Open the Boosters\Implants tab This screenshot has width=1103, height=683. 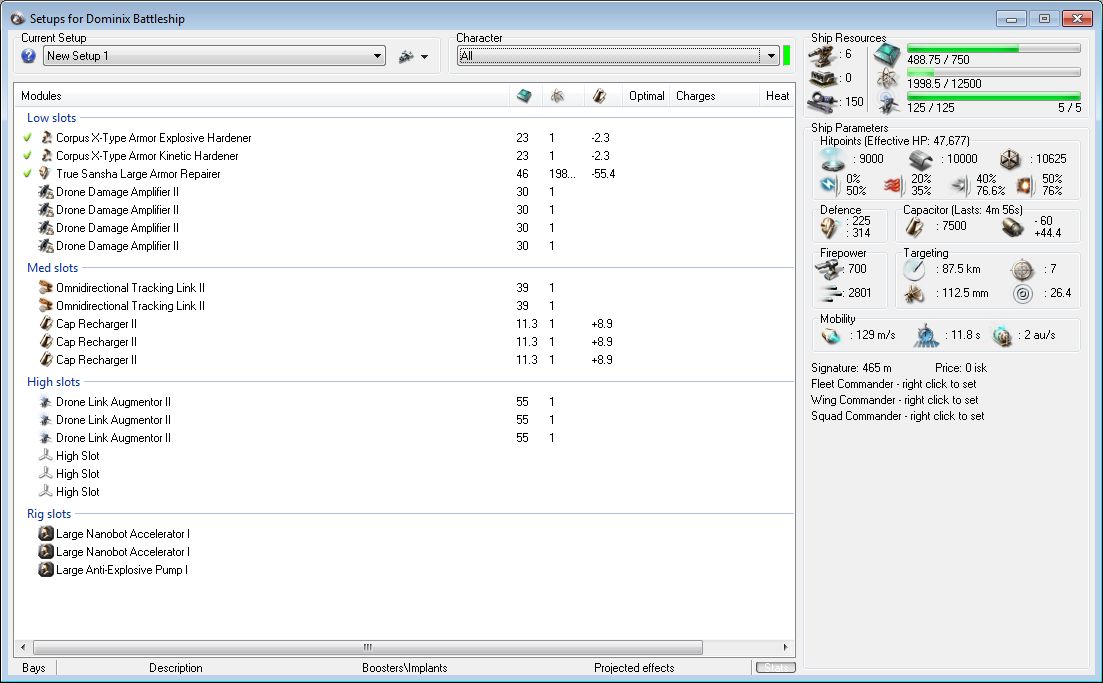point(404,668)
